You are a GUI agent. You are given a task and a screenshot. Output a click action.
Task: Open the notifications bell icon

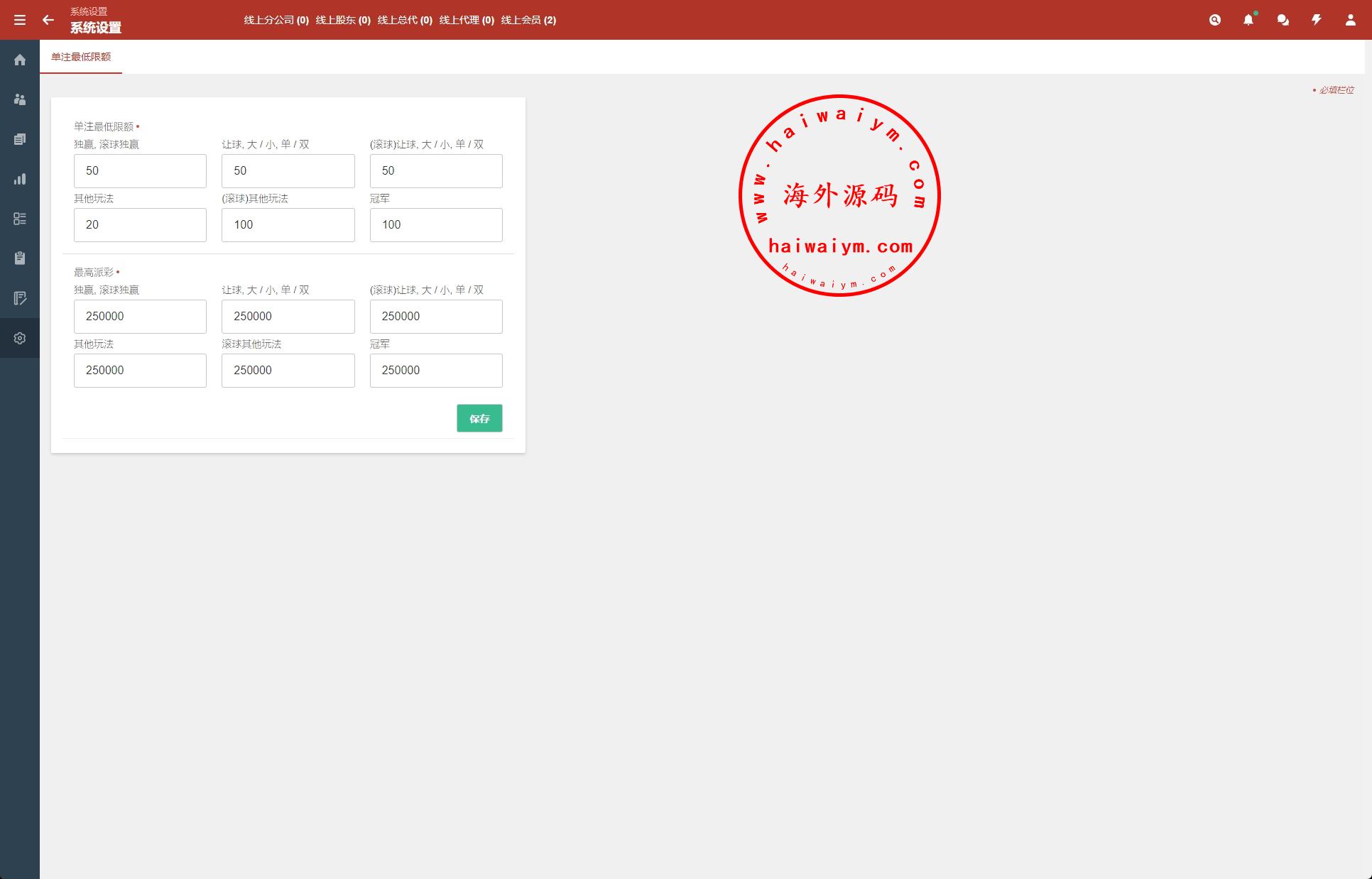pyautogui.click(x=1248, y=20)
